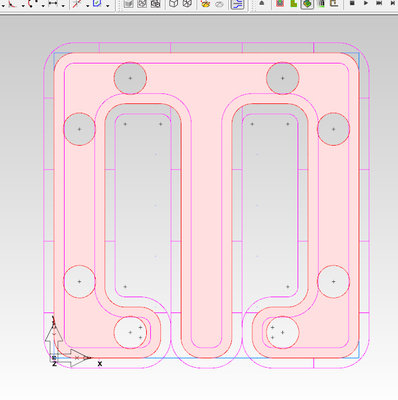398x400 pixels.
Task: Select the wireframe cube view icon
Action: coord(174,3)
